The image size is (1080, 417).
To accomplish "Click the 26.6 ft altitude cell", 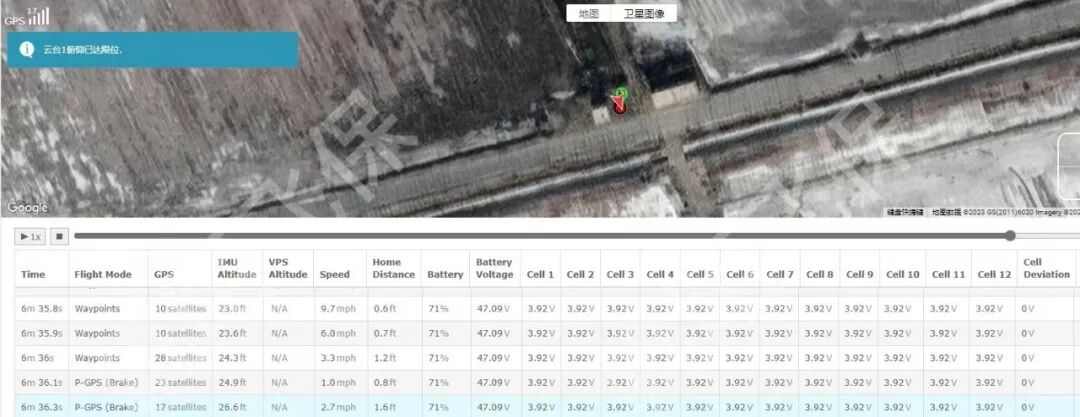I will point(233,407).
